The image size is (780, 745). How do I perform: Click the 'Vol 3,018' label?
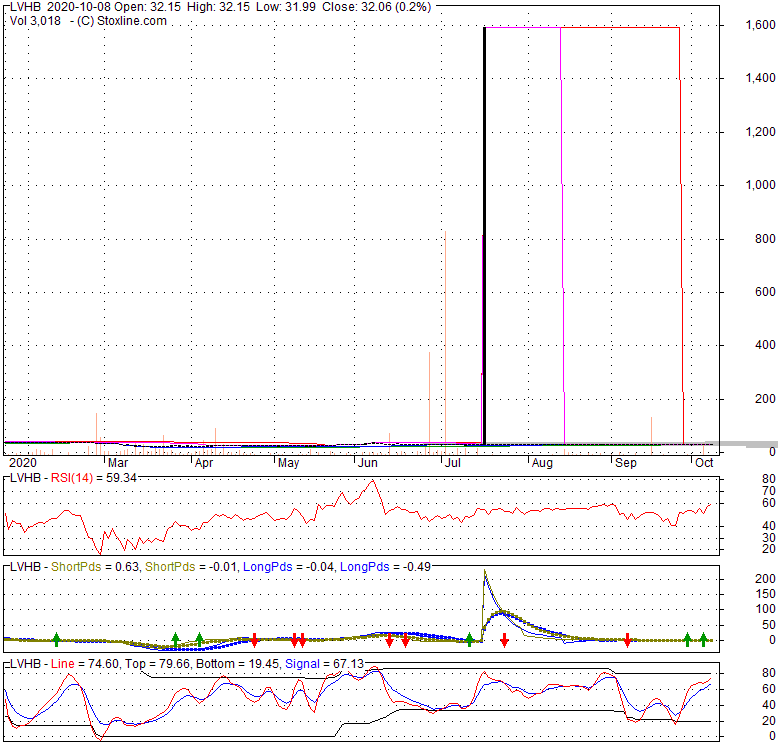pyautogui.click(x=35, y=21)
